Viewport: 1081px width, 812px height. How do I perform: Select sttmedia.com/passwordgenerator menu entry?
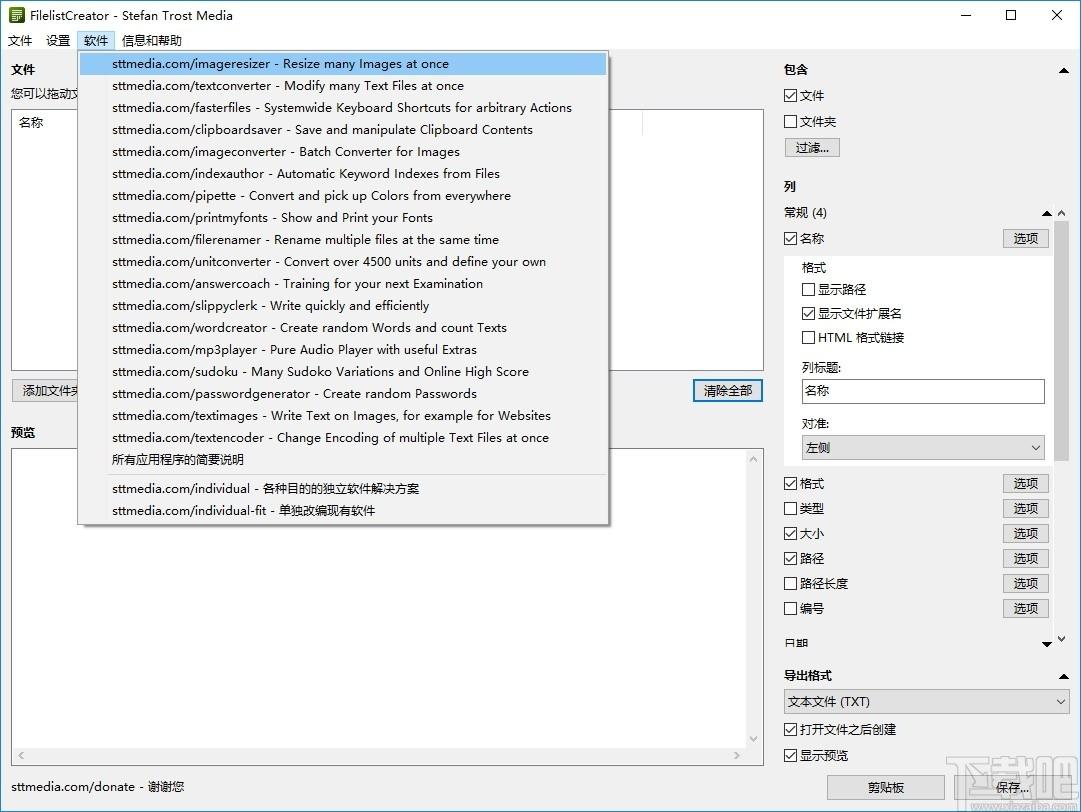pyautogui.click(x=343, y=394)
